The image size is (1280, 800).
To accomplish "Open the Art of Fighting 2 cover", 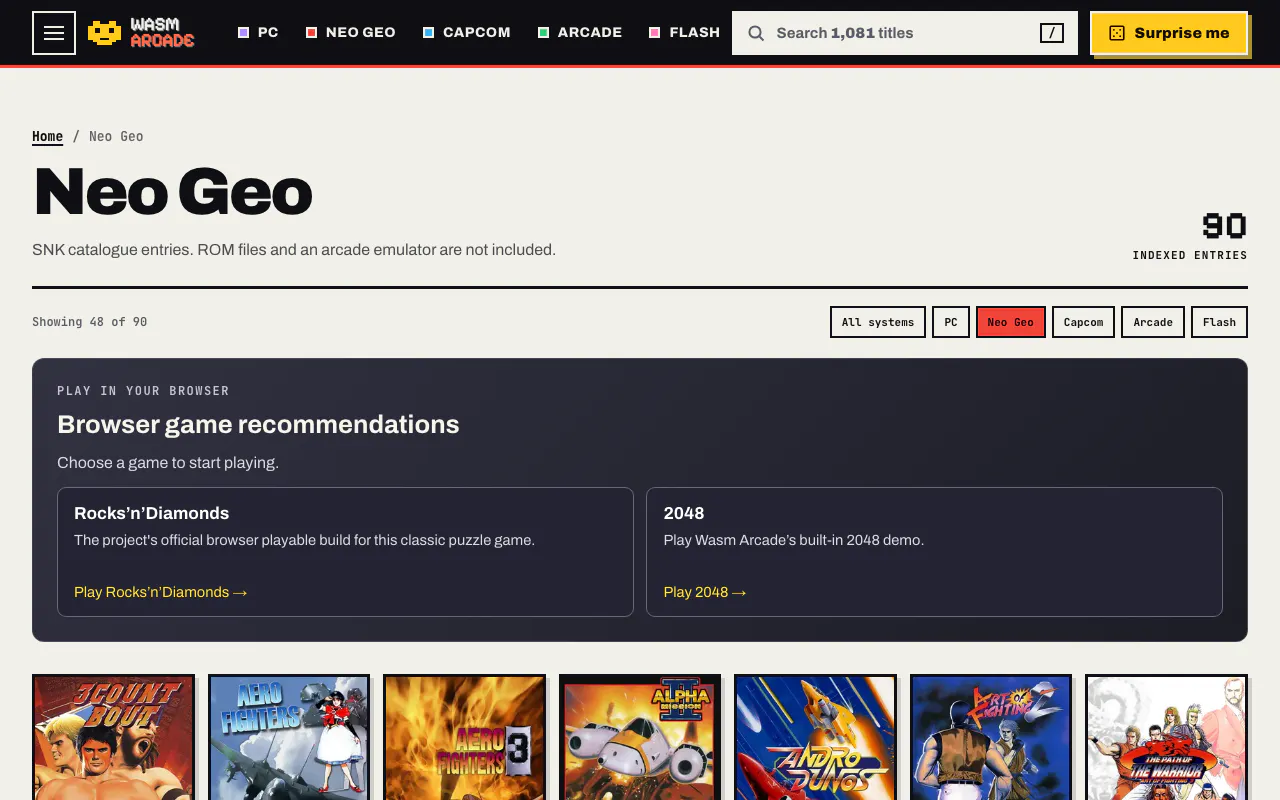I will pyautogui.click(x=991, y=737).
